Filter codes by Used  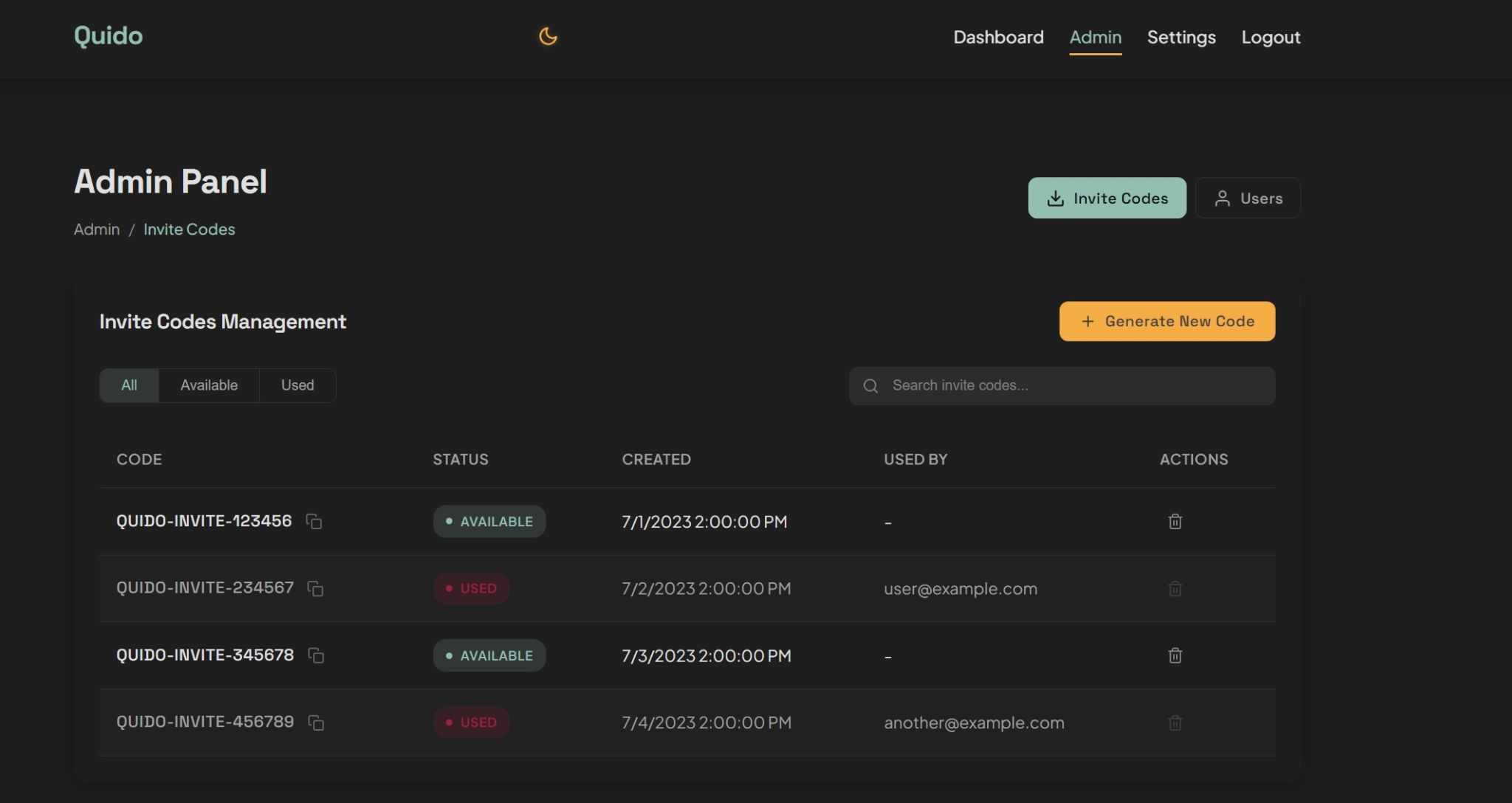(298, 385)
